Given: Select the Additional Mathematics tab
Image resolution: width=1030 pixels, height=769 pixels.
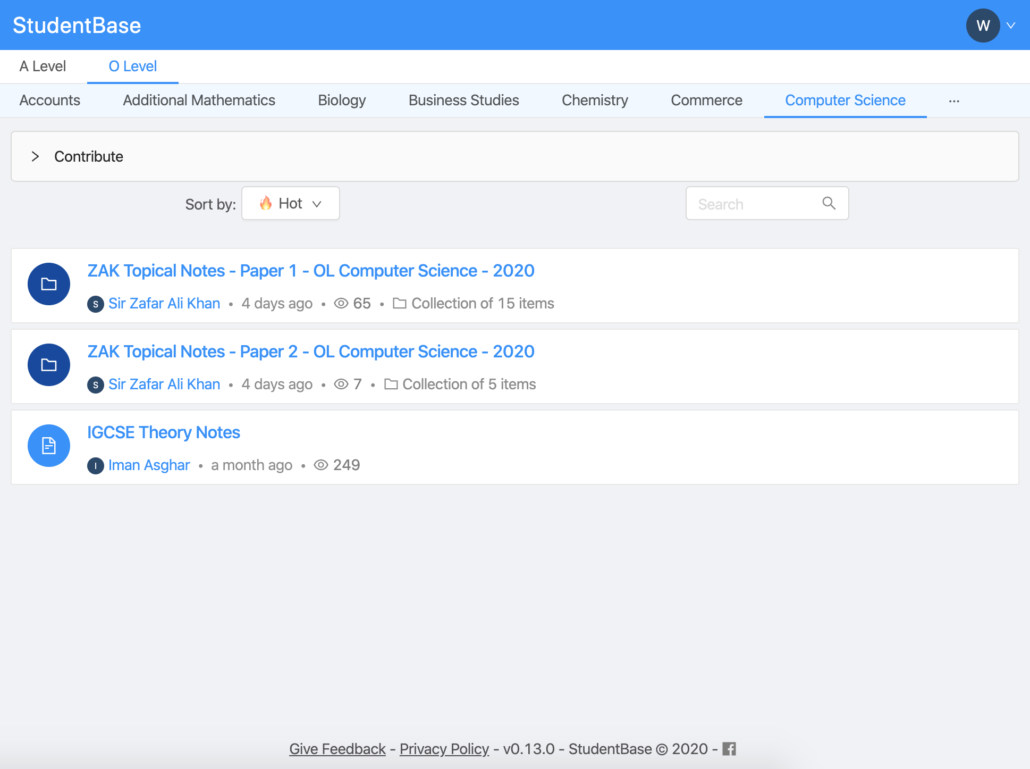Looking at the screenshot, I should tap(199, 101).
